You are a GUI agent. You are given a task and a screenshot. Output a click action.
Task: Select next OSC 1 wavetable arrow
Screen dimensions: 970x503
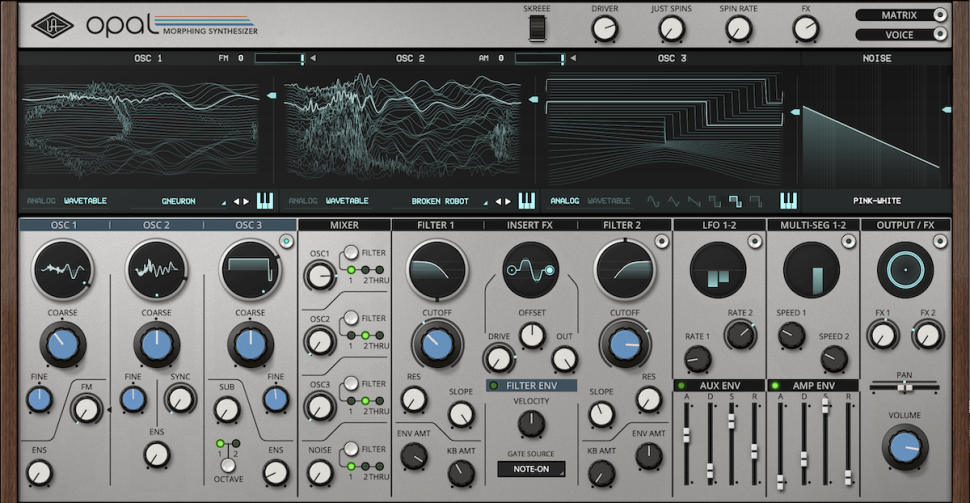point(246,202)
